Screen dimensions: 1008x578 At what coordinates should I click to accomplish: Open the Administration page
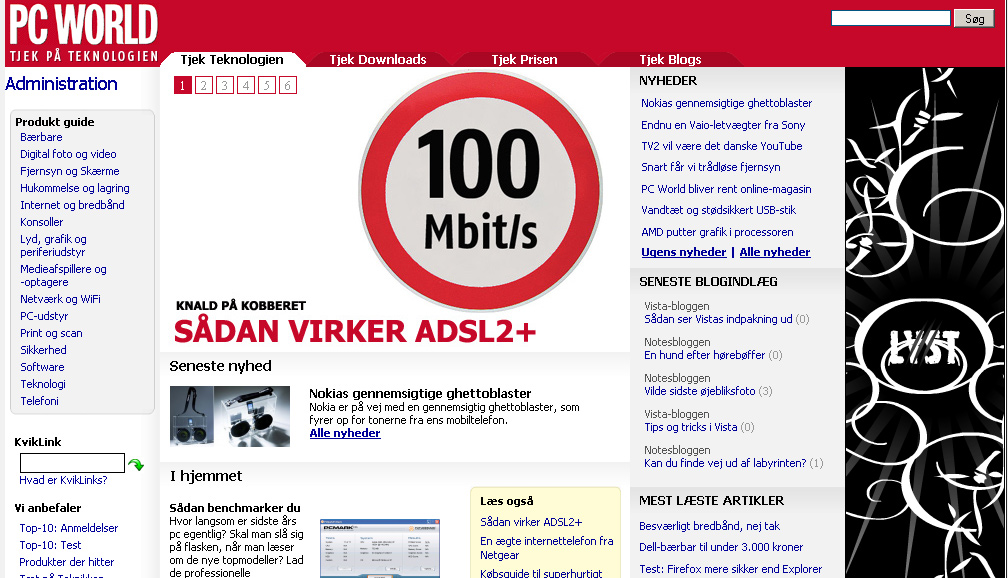(x=62, y=84)
